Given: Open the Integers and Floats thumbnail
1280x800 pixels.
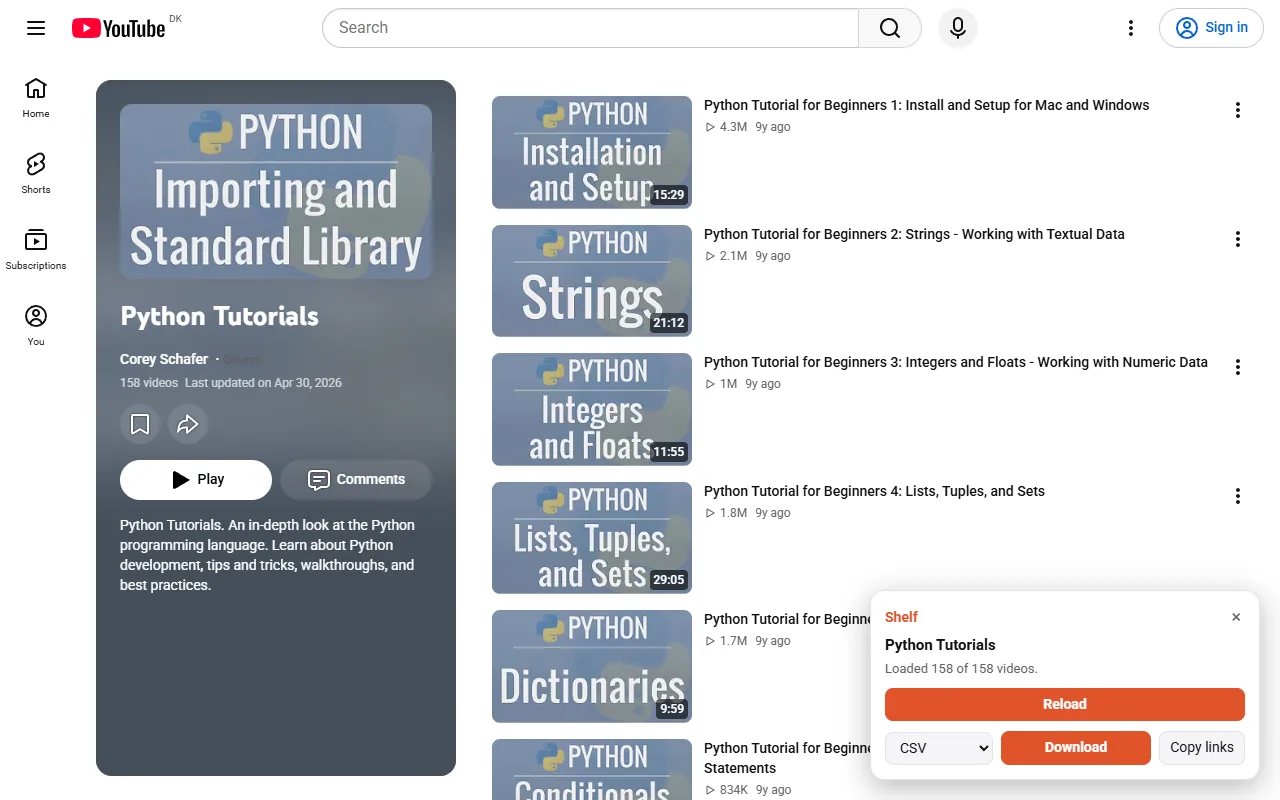Looking at the screenshot, I should tap(592, 409).
